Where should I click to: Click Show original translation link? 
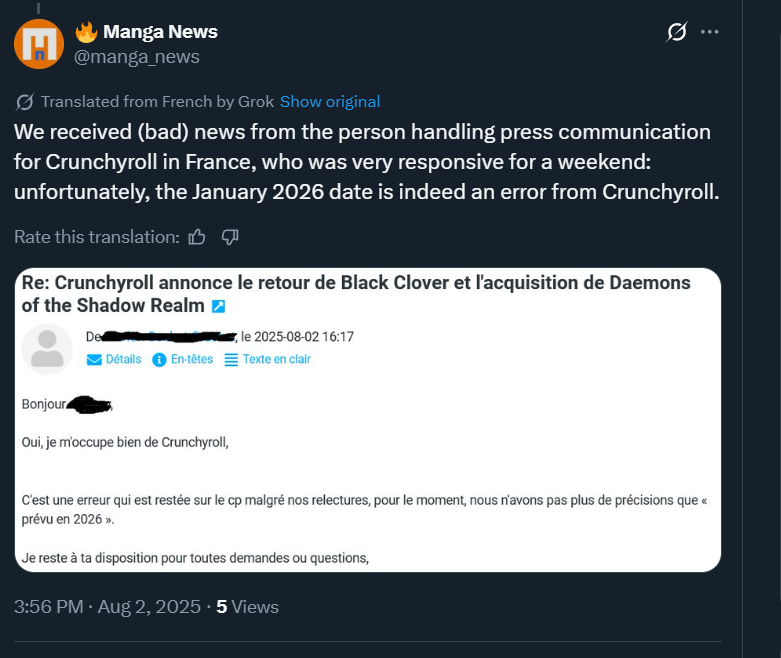(330, 102)
